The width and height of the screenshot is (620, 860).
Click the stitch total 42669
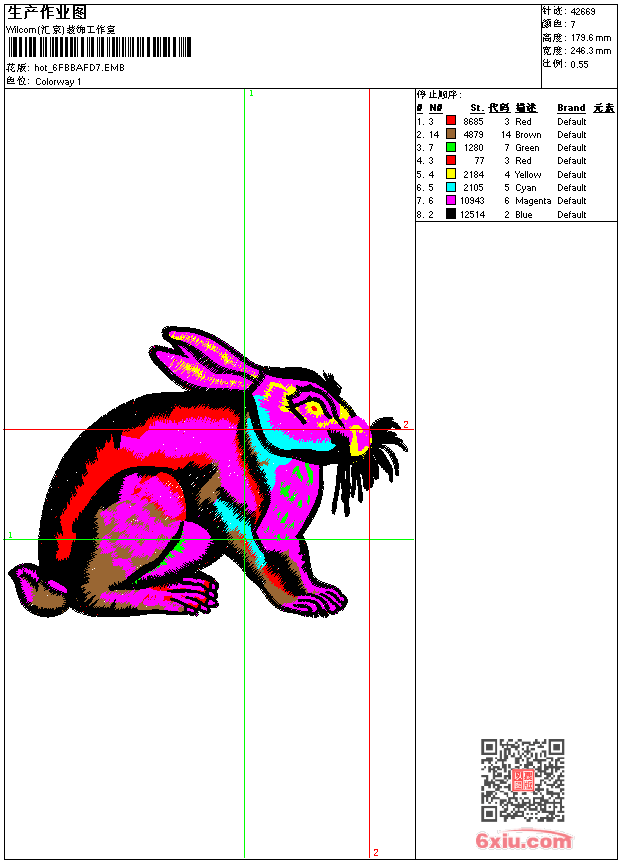(583, 12)
